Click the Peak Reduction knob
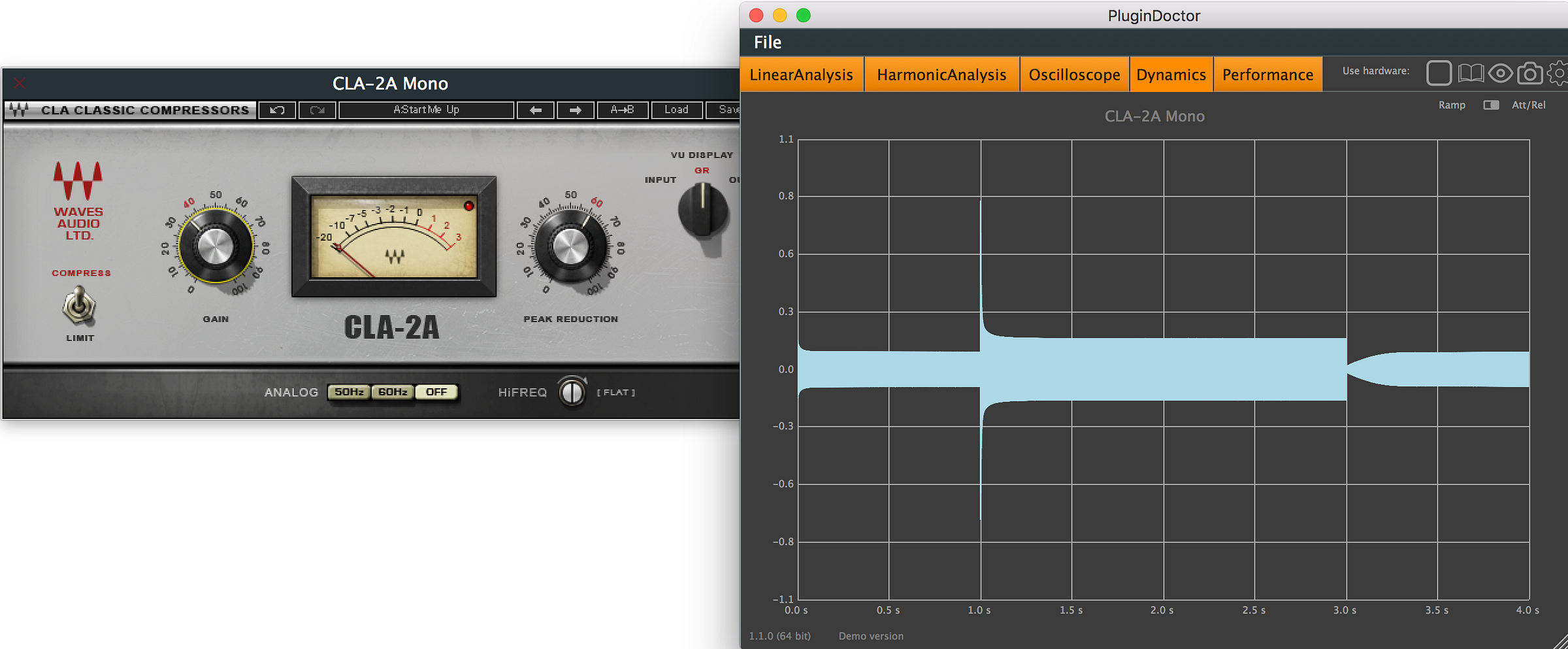Viewport: 1568px width, 649px height. tap(570, 247)
